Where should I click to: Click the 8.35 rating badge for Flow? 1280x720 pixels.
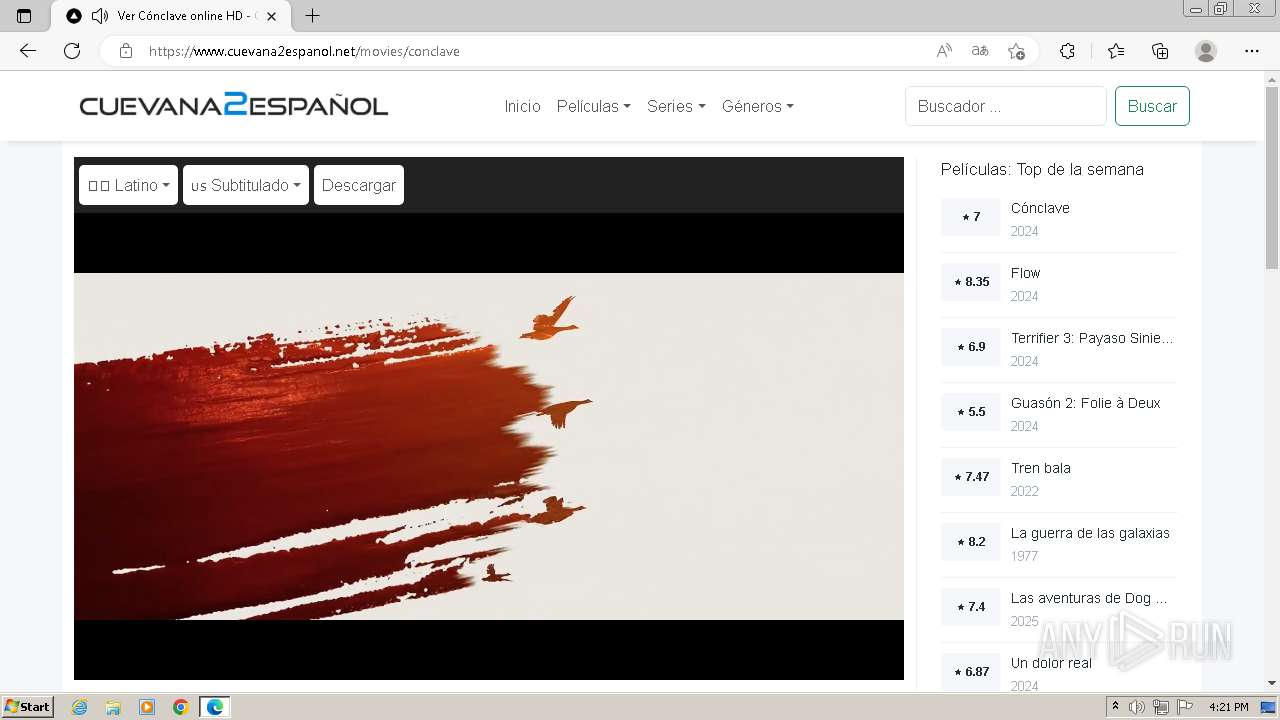pyautogui.click(x=970, y=282)
